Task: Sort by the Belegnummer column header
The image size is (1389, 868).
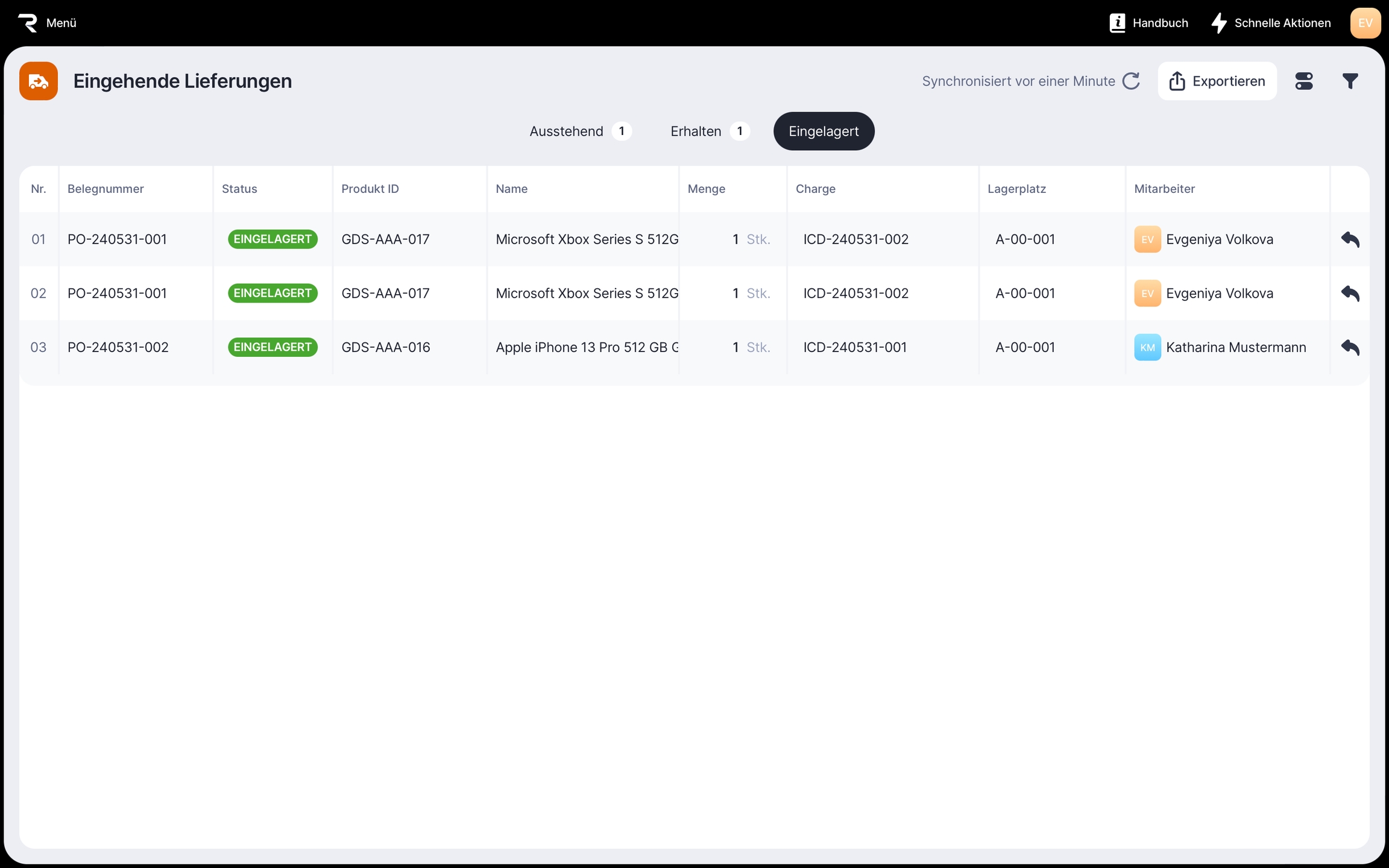Action: pos(106,189)
